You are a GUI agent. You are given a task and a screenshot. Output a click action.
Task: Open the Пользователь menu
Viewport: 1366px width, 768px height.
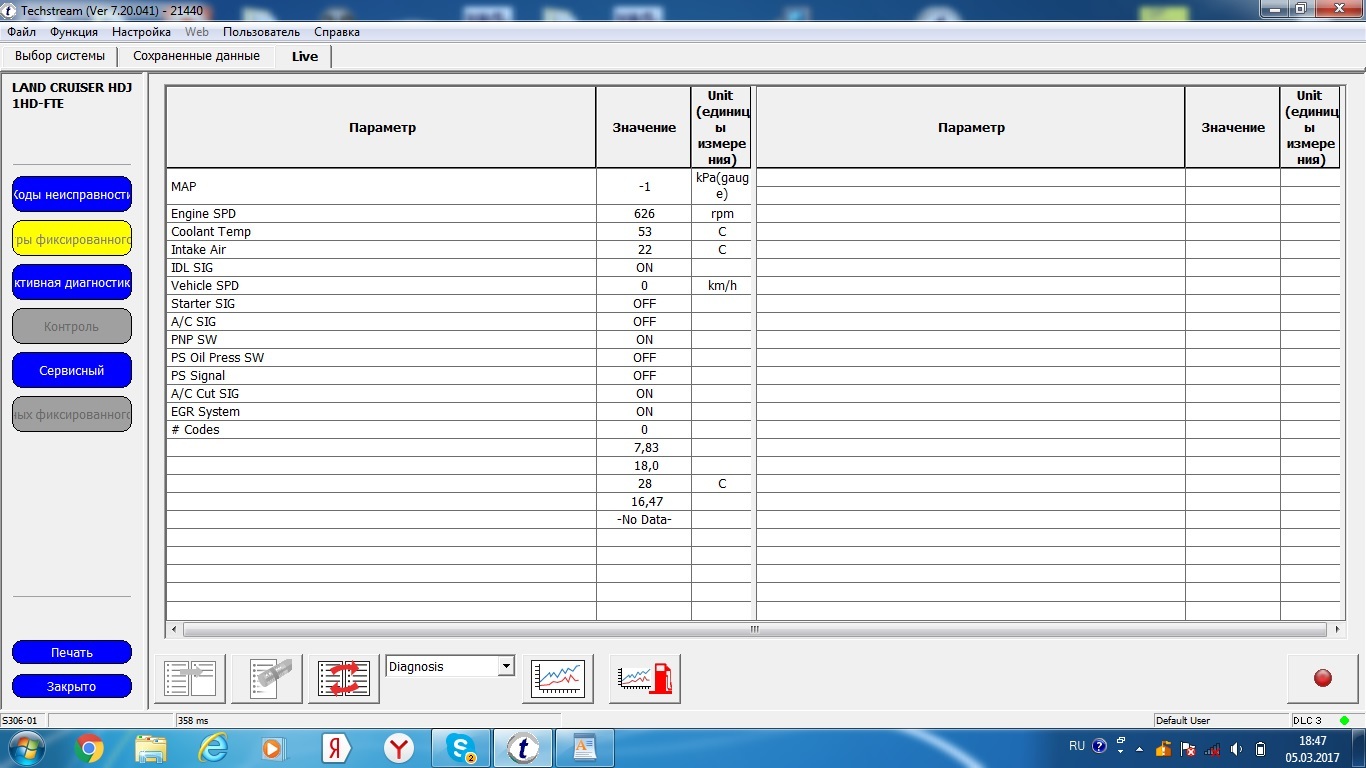pyautogui.click(x=261, y=32)
